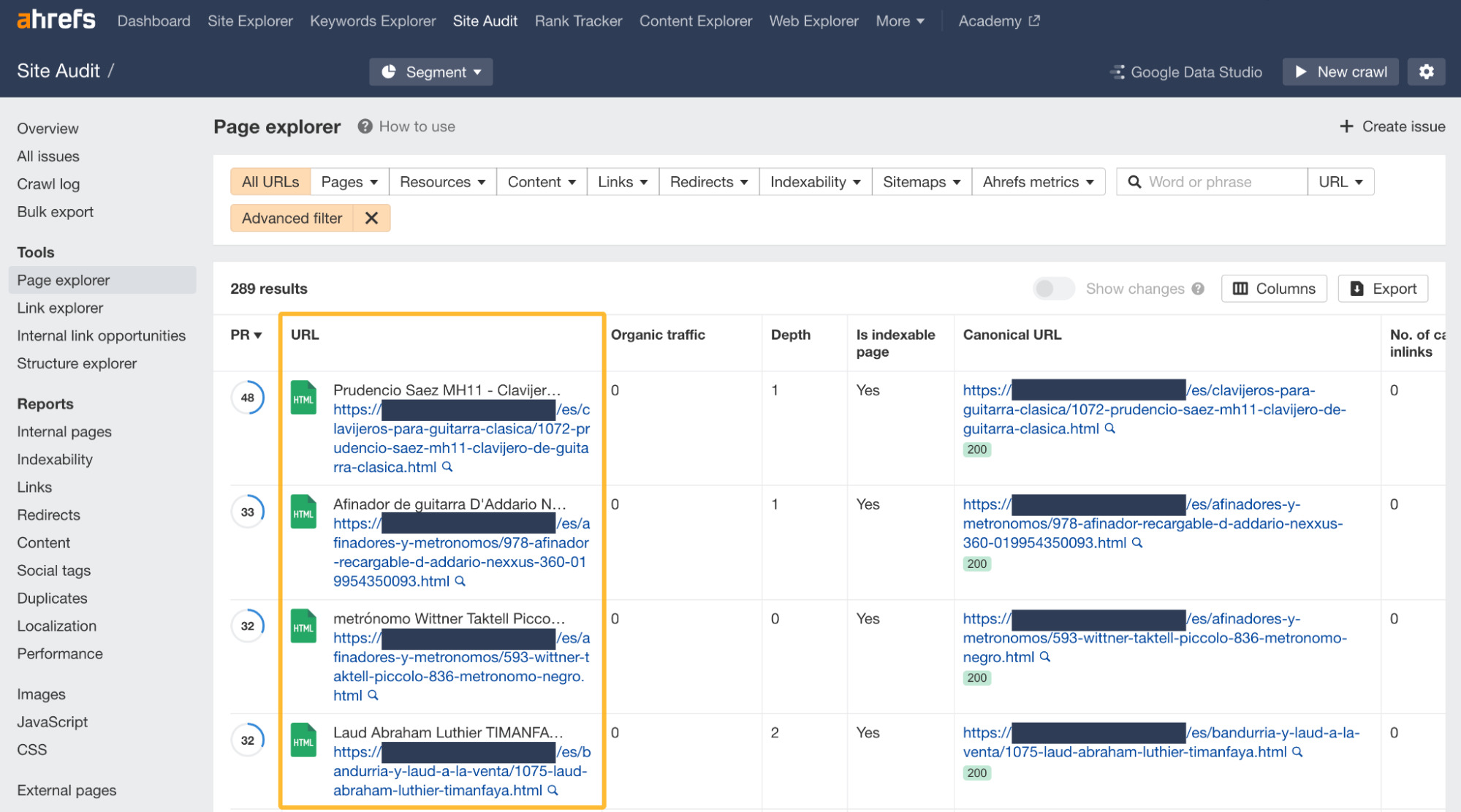1461x812 pixels.
Task: Open the Columns selector
Action: pos(1273,288)
